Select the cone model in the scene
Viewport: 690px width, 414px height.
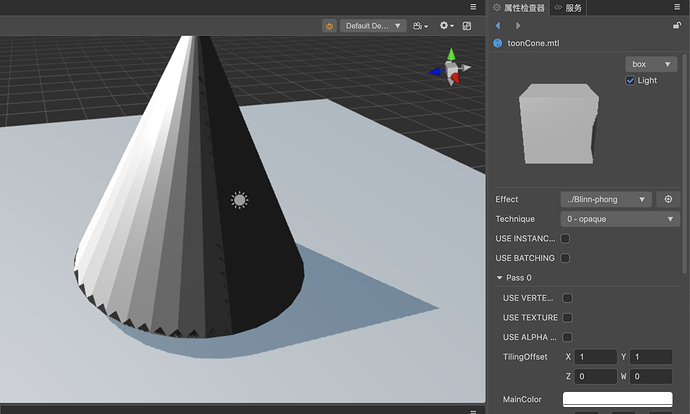(x=189, y=187)
